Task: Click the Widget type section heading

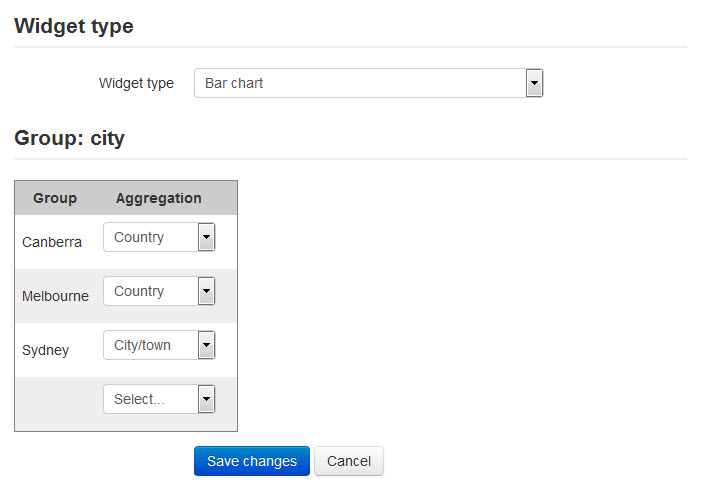Action: (74, 26)
